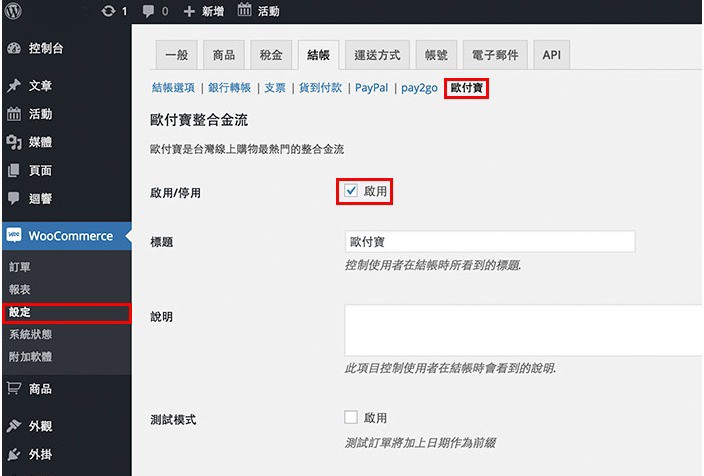Screen dimensions: 704x476
Task: Click the 外掛 plugin icon
Action: pos(14,454)
